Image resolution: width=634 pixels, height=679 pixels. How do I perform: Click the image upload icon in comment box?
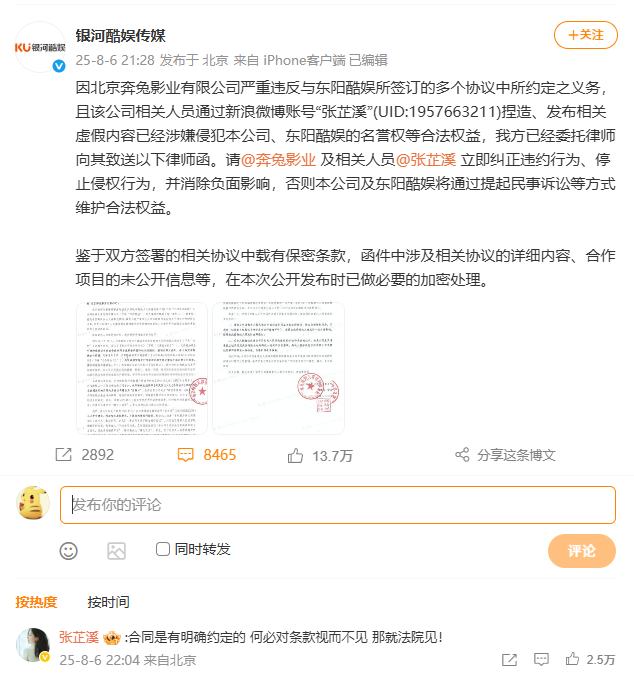[116, 551]
